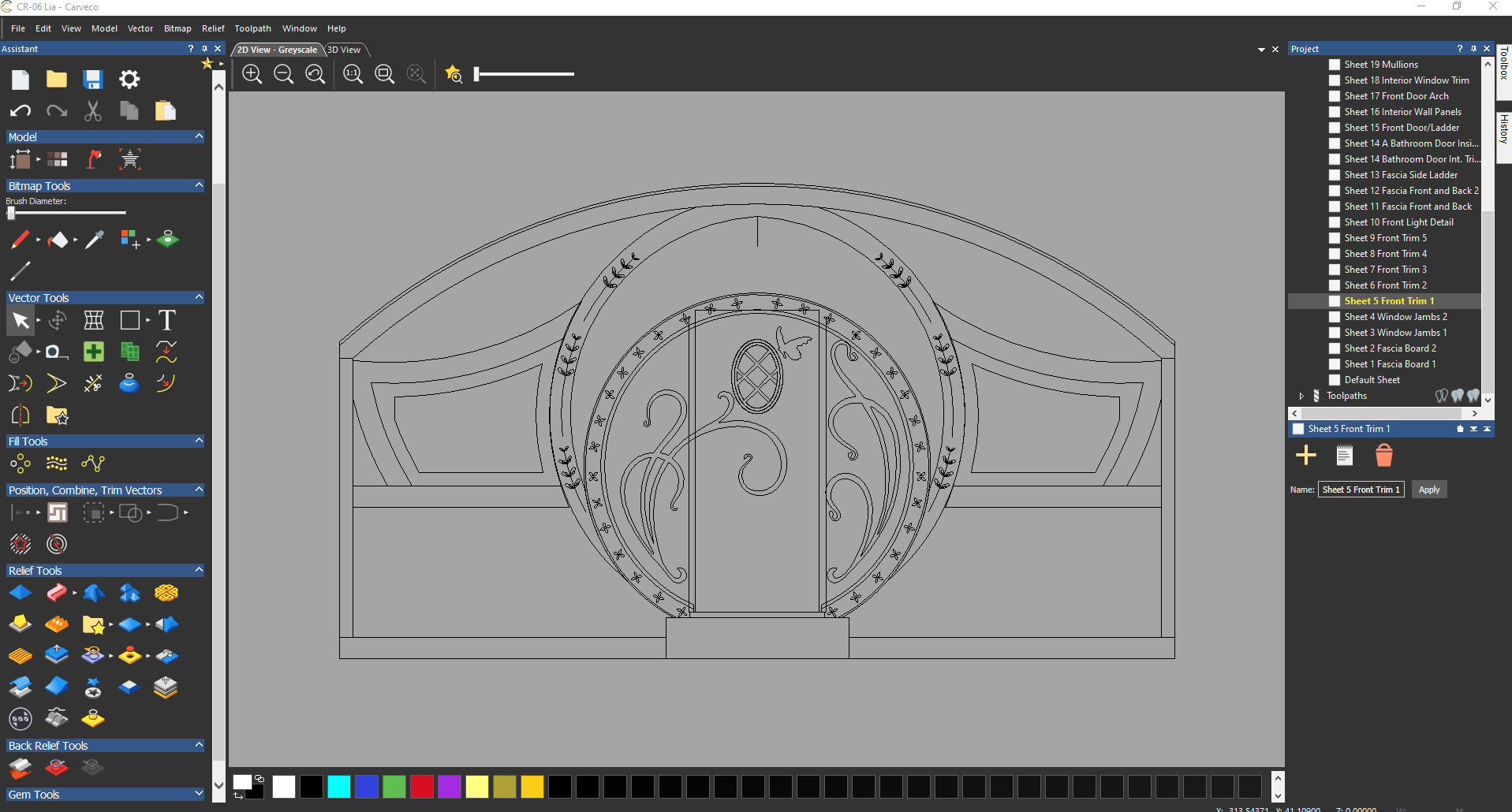Expand the Gem Tools section
1512x812 pixels.
click(x=199, y=794)
